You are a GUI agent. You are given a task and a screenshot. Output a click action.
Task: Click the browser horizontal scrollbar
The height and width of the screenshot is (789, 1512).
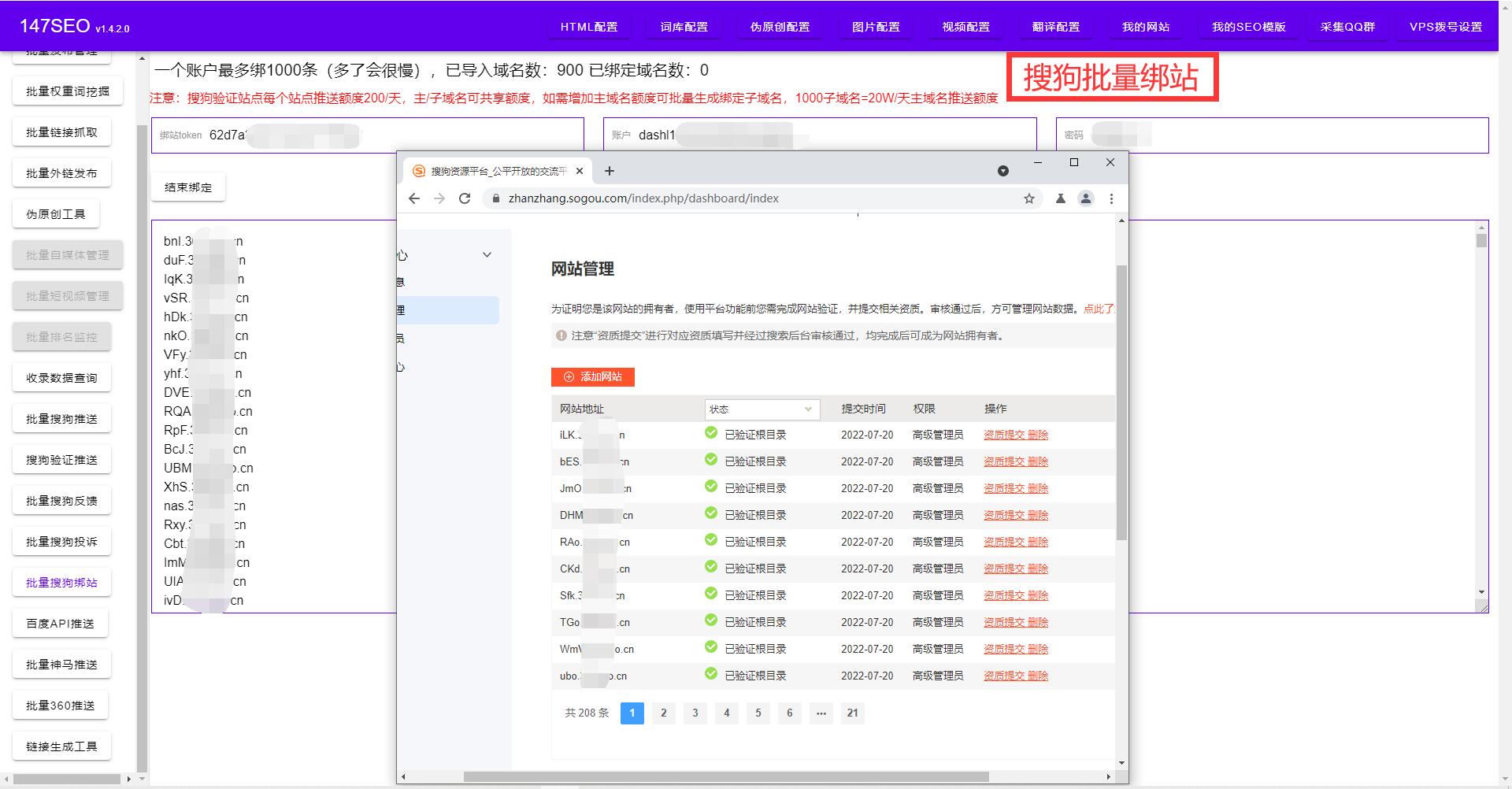pos(726,776)
